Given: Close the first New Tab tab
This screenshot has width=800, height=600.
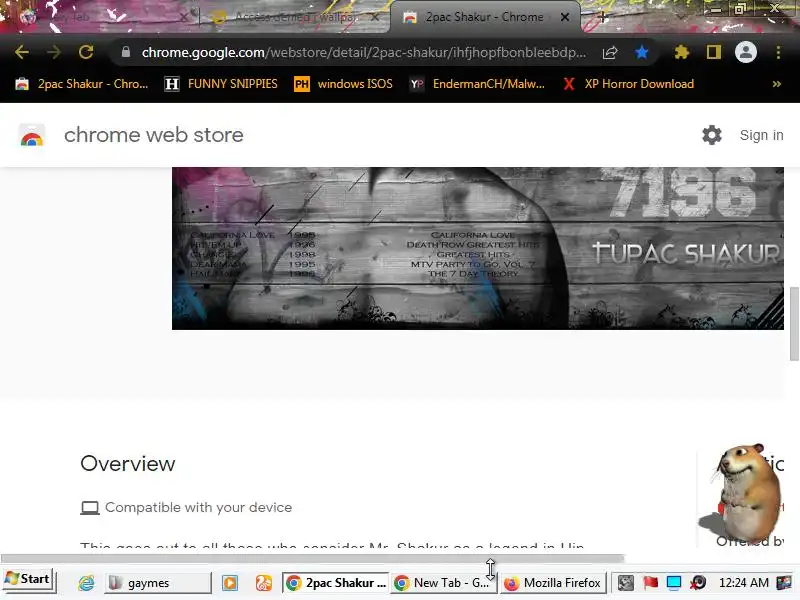Looking at the screenshot, I should click(x=184, y=17).
